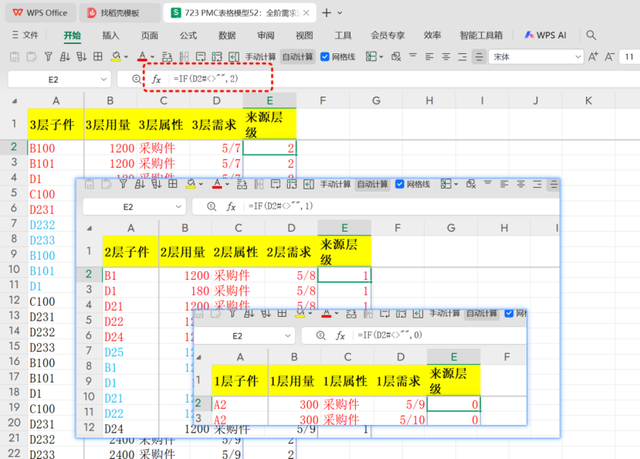Image resolution: width=640 pixels, height=459 pixels.
Task: Click the sort descending icon in main toolbar
Action: 81,57
